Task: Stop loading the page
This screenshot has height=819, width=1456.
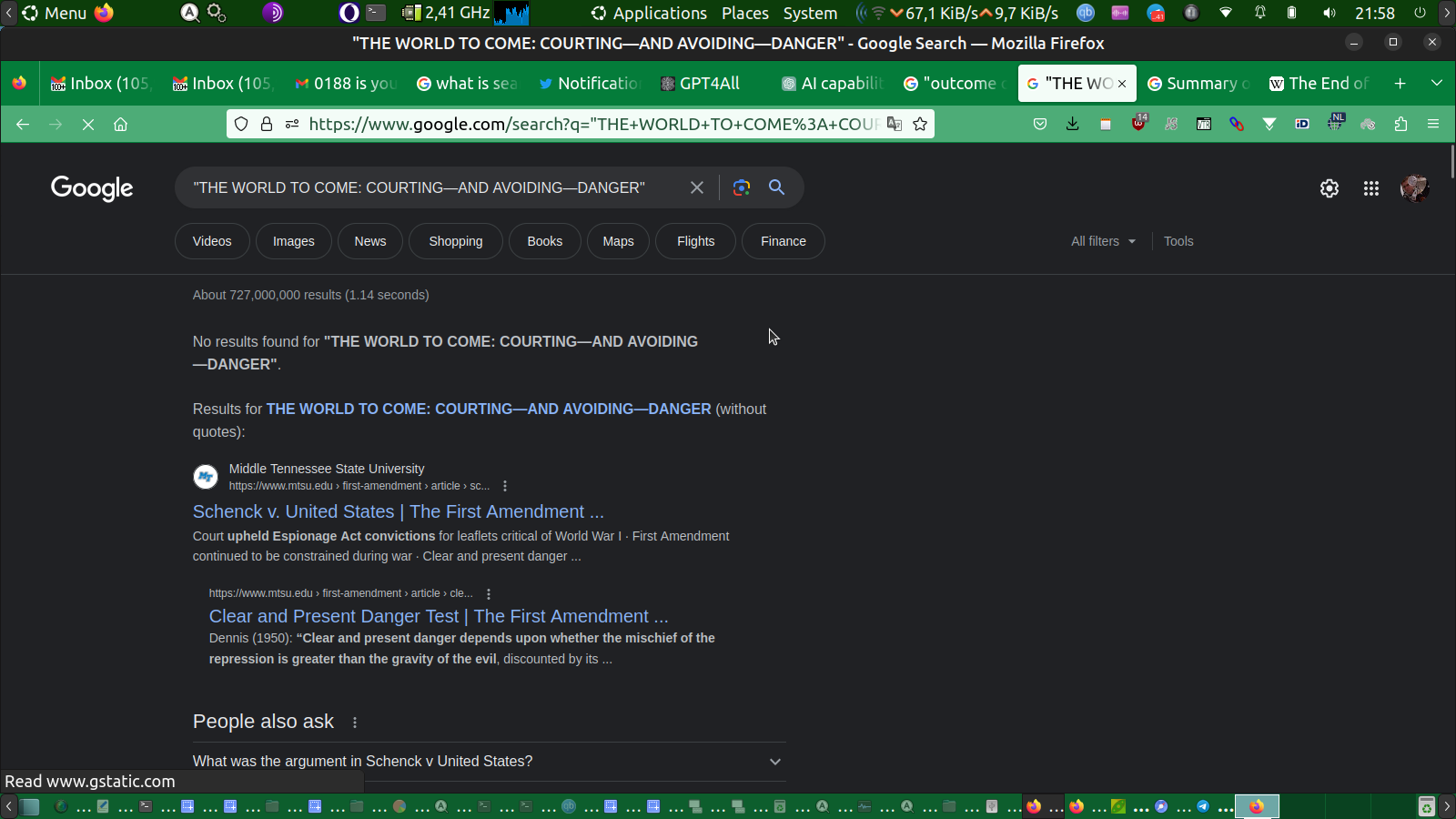Action: click(x=88, y=124)
